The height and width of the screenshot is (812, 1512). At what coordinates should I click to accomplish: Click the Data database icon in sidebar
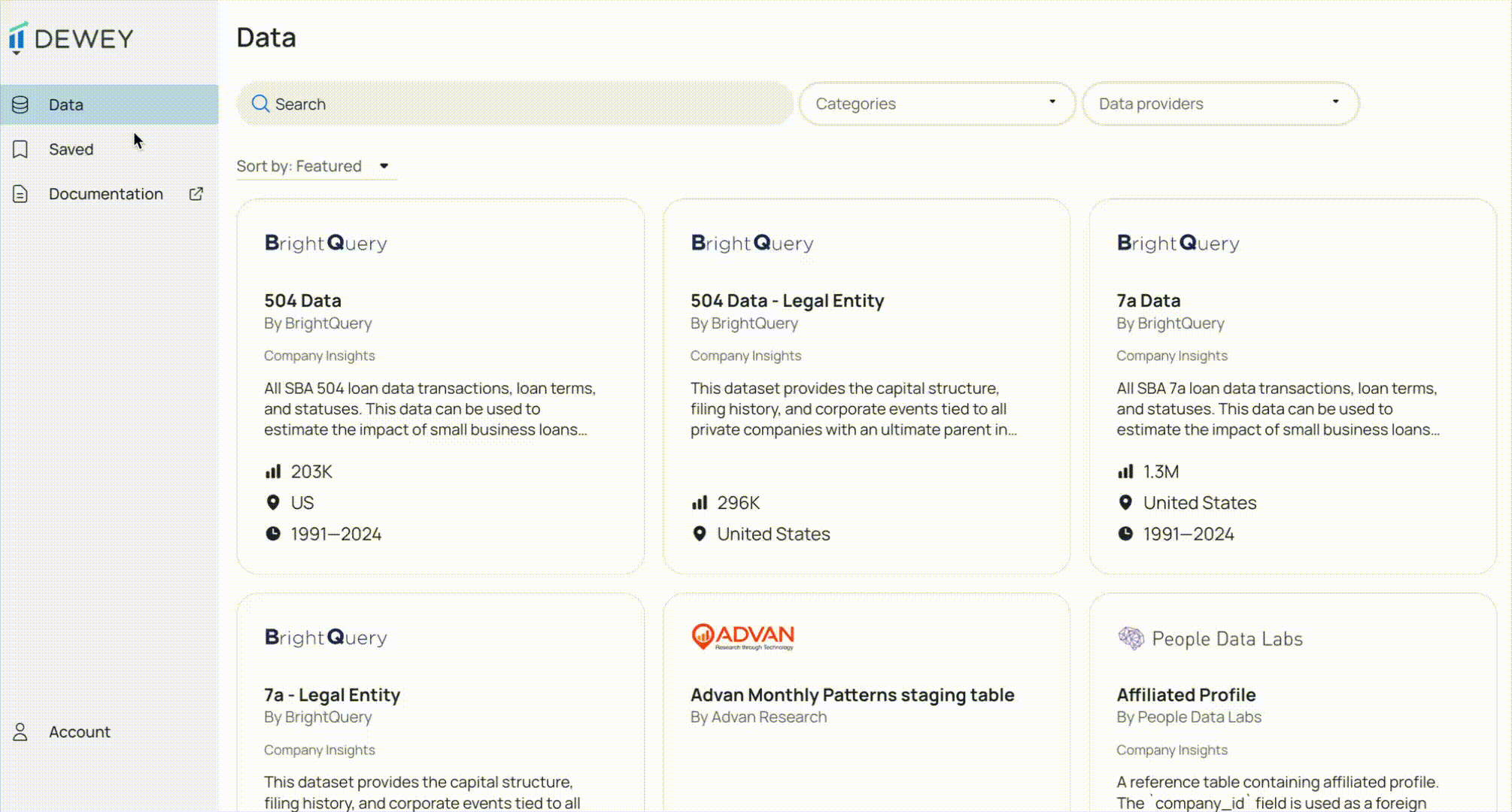click(20, 105)
